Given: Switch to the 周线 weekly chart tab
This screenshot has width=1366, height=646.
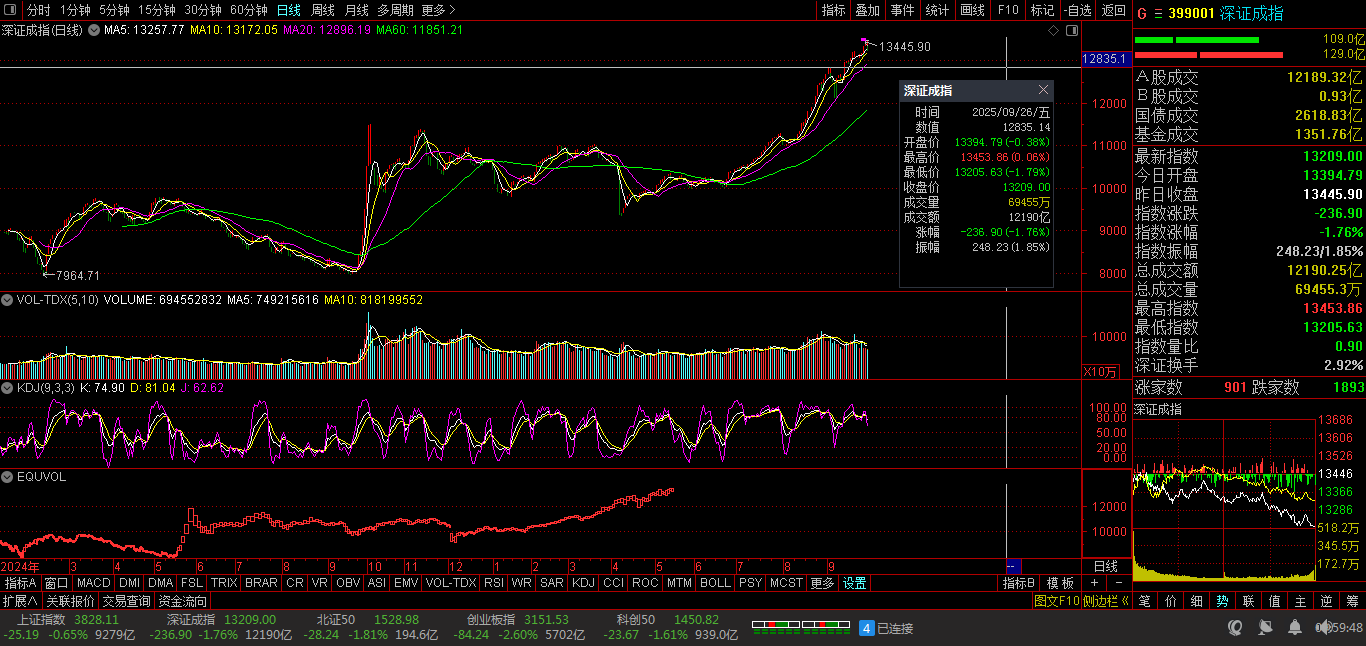Looking at the screenshot, I should point(323,10).
